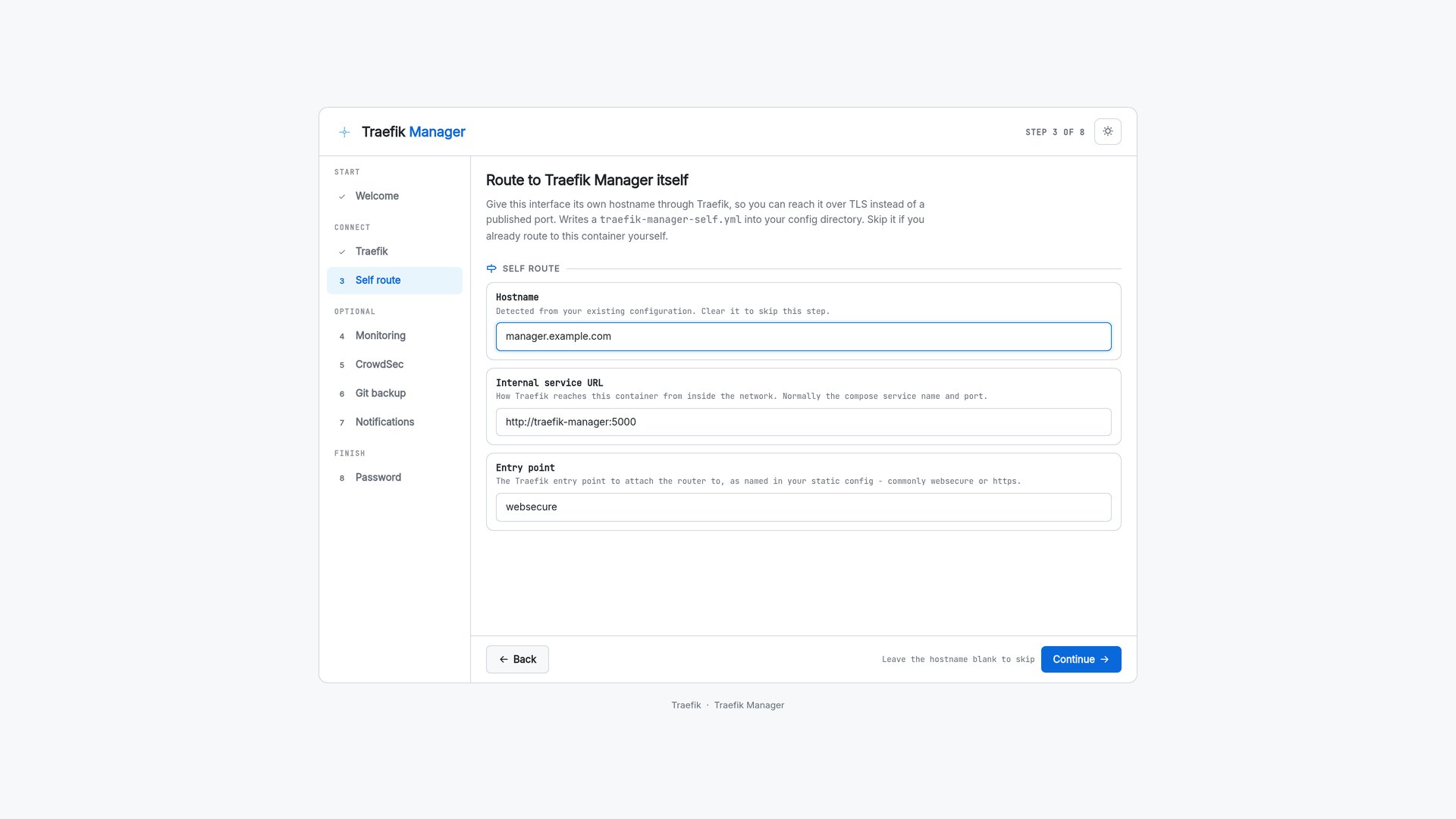The width and height of the screenshot is (1456, 819).
Task: Open the Password finish step
Action: pos(394,478)
